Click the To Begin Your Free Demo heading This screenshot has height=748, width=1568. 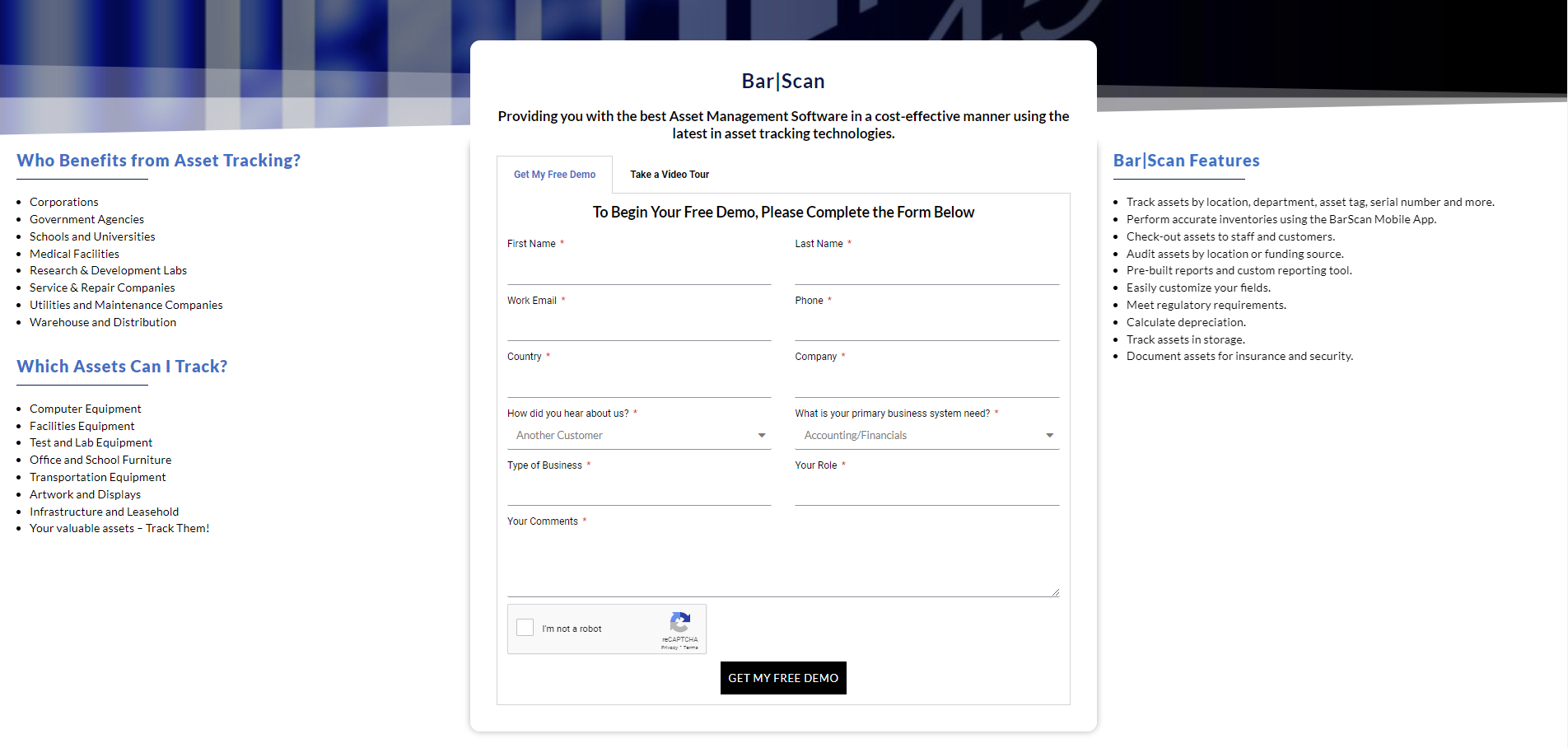[783, 213]
